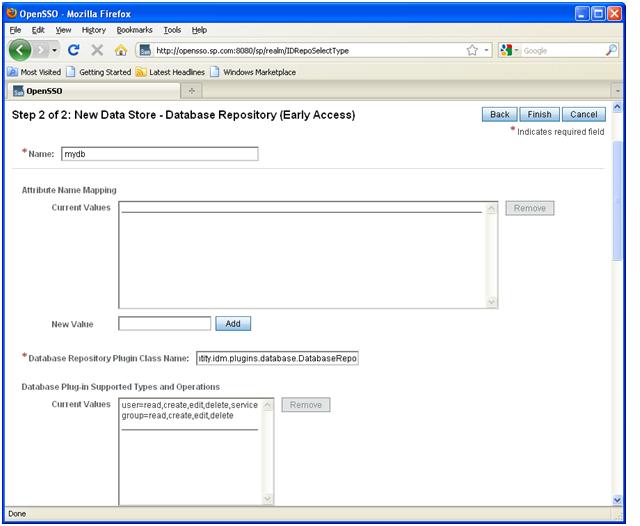The image size is (640, 526).
Task: Click Remove beside Supported Types list
Action: click(306, 405)
